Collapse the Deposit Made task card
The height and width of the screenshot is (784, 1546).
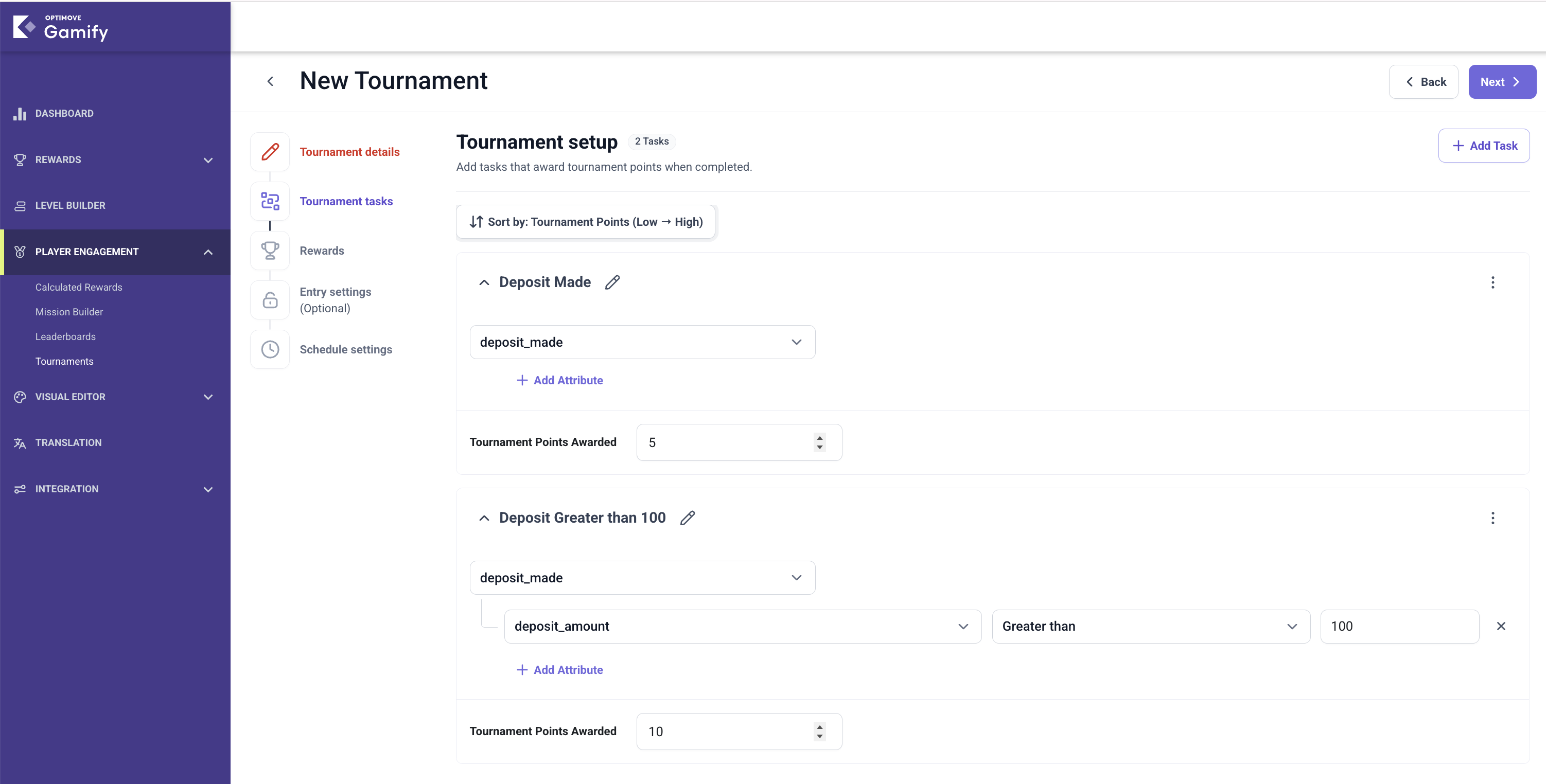[484, 282]
